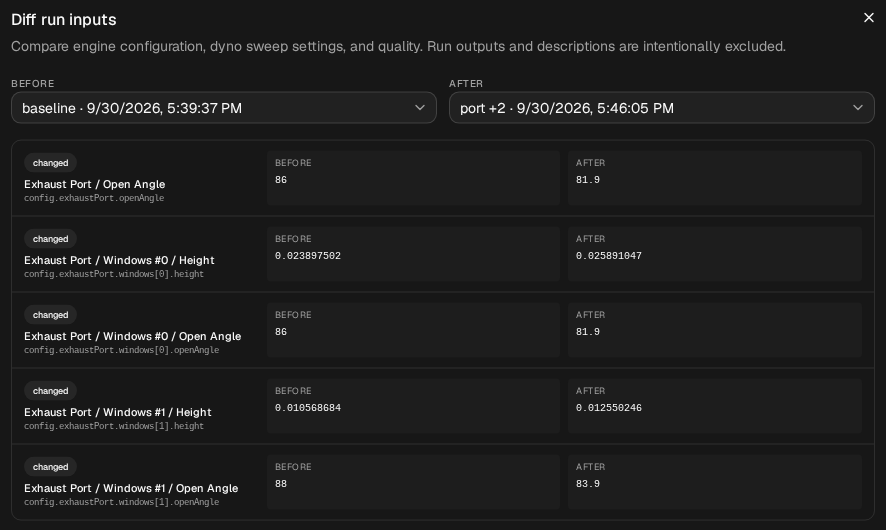Click the Diff run inputs title

pos(64,20)
